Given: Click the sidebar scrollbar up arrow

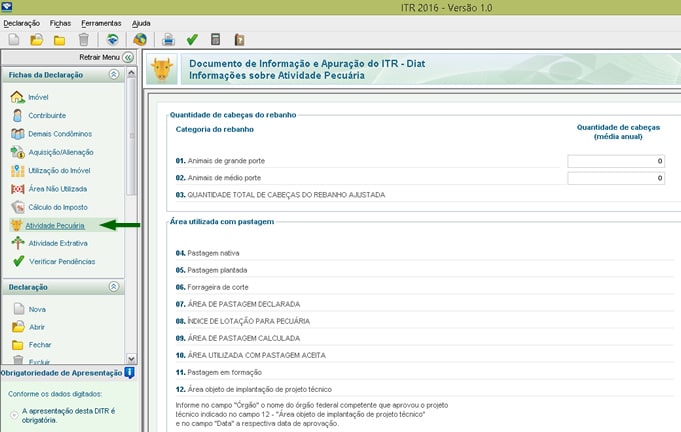Looking at the screenshot, I should click(132, 73).
